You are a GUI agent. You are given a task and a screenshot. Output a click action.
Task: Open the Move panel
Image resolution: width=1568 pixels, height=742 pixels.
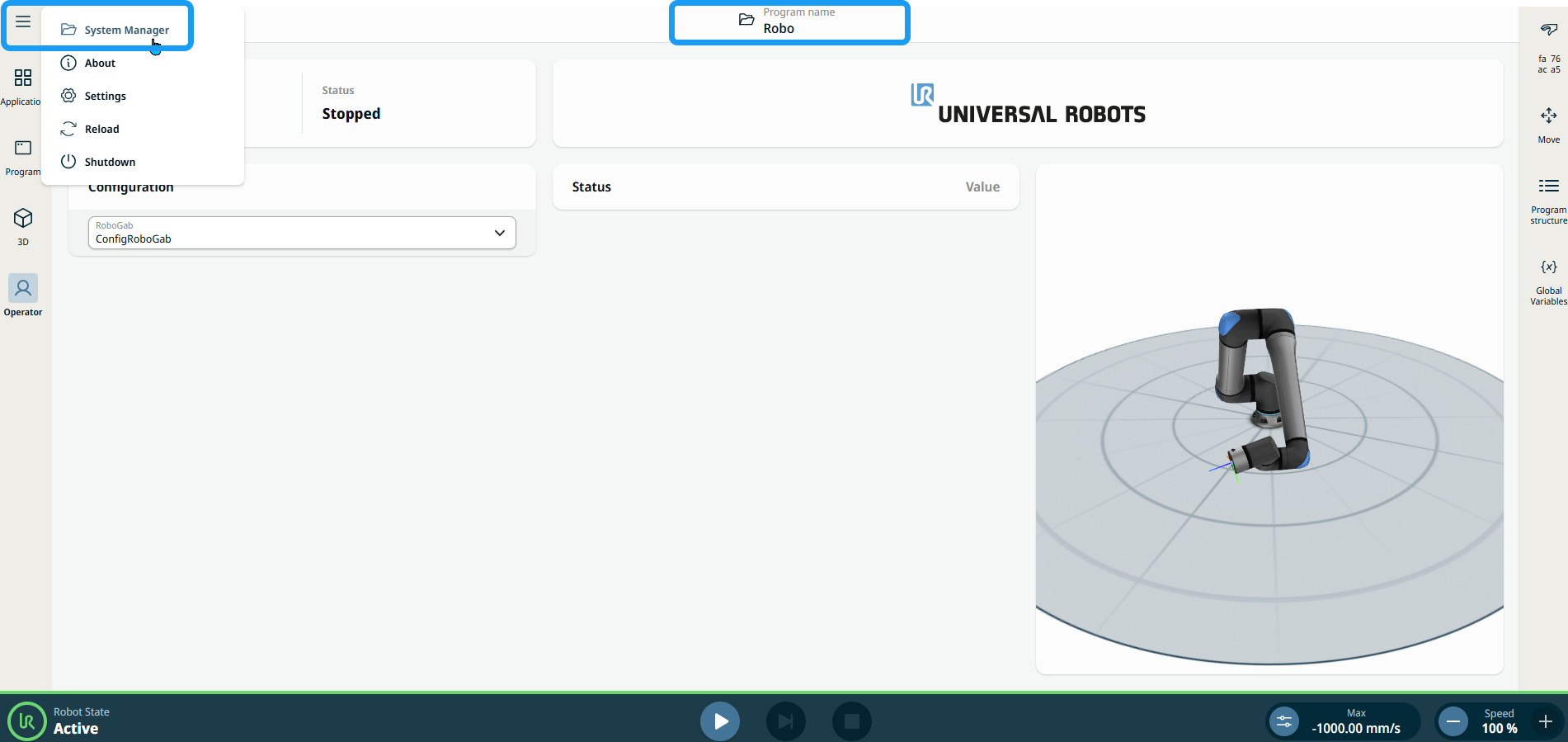coord(1548,125)
